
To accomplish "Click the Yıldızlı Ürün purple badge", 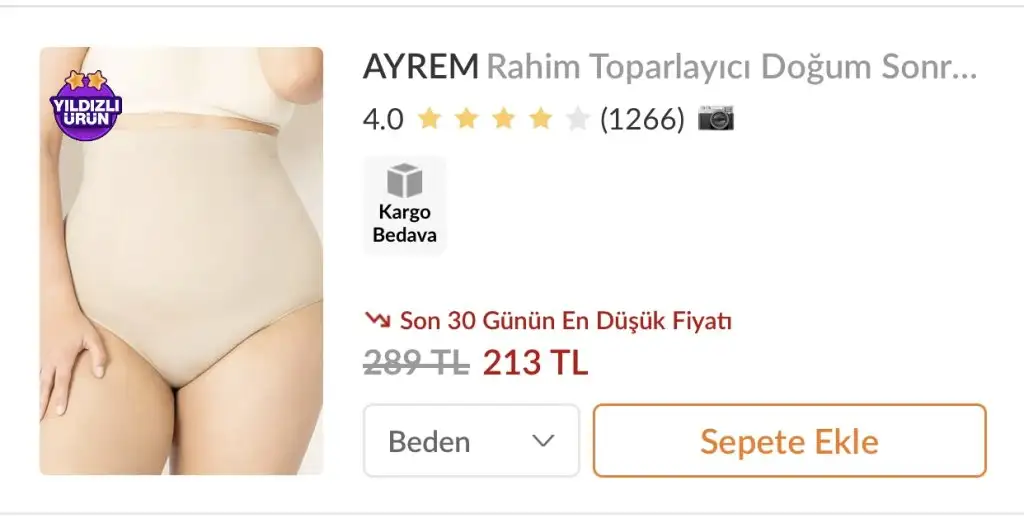I will click(86, 106).
